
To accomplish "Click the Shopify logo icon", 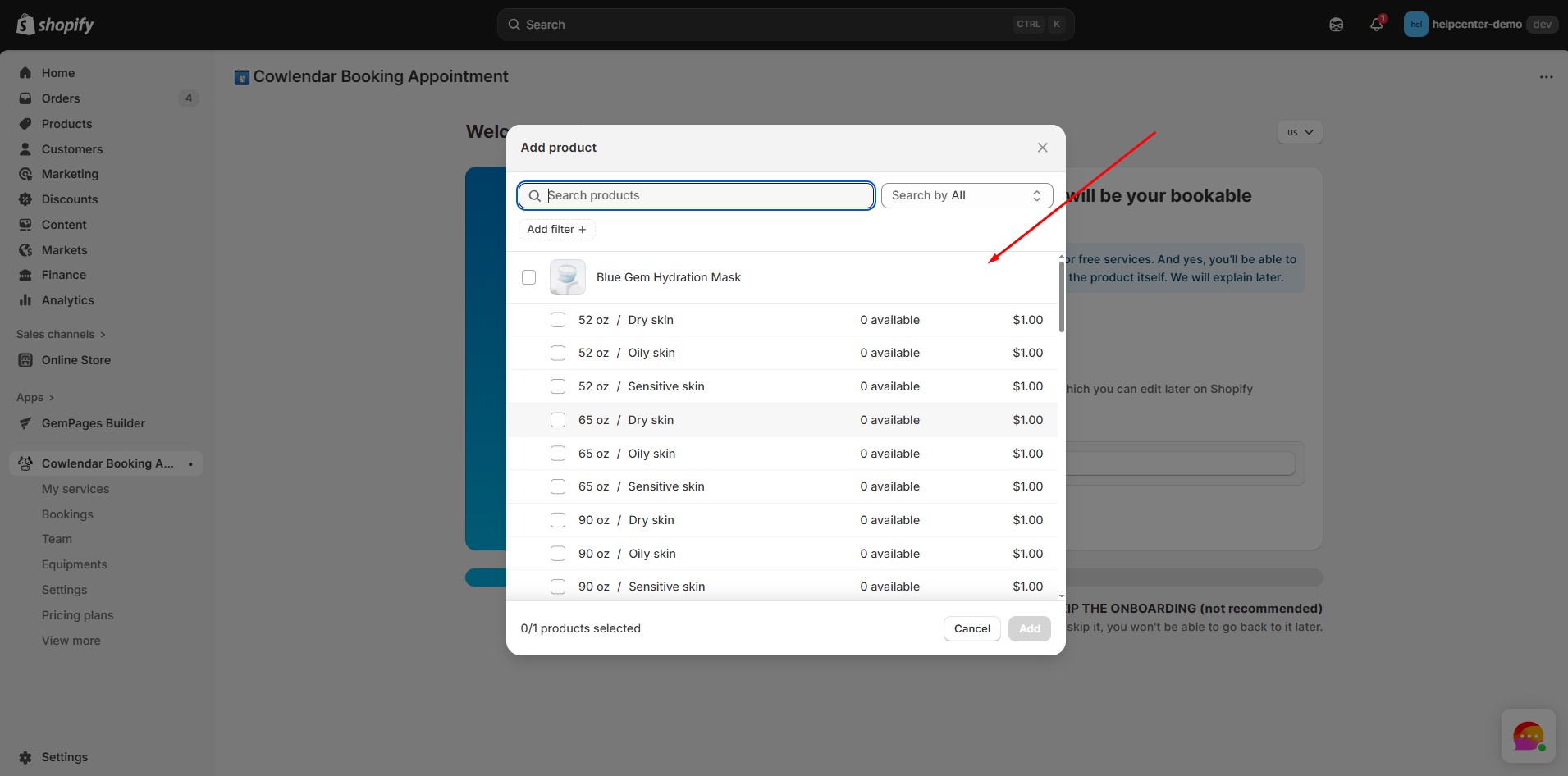I will tap(25, 25).
